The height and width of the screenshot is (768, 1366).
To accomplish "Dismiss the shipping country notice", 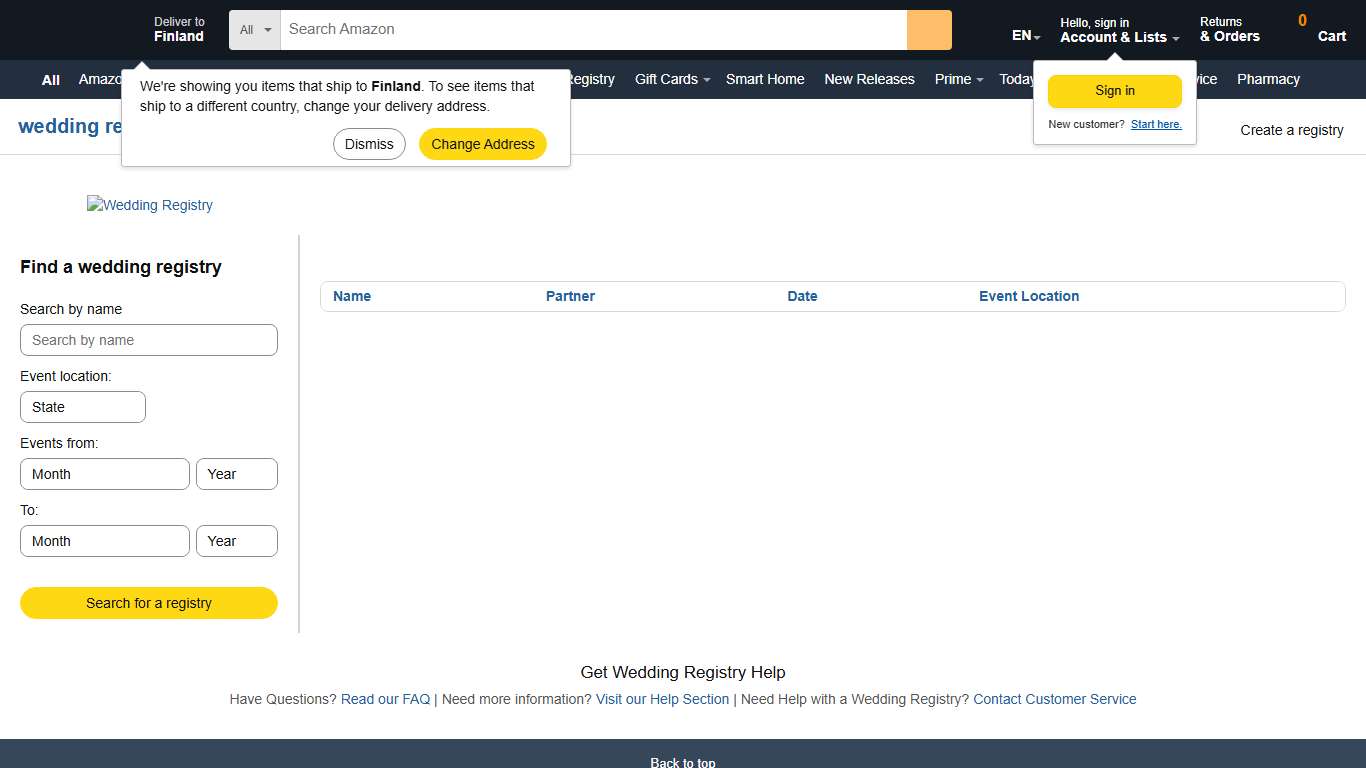I will (x=369, y=144).
